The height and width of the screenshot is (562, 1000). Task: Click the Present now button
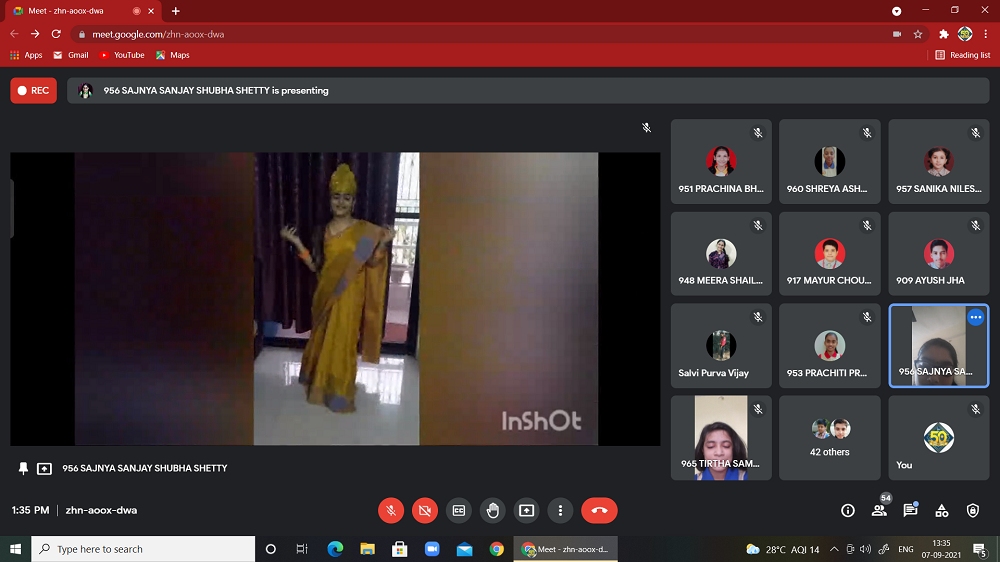pos(526,510)
